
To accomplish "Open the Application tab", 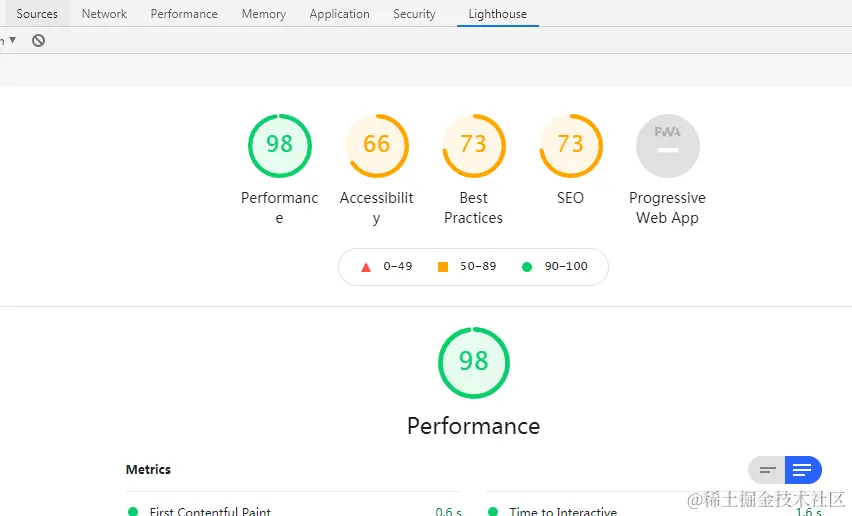I will pyautogui.click(x=339, y=14).
